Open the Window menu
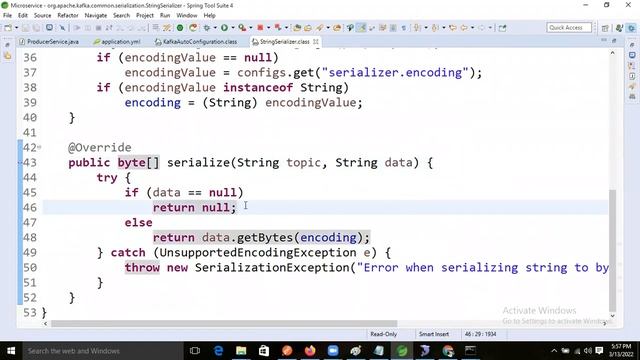 (x=187, y=15)
